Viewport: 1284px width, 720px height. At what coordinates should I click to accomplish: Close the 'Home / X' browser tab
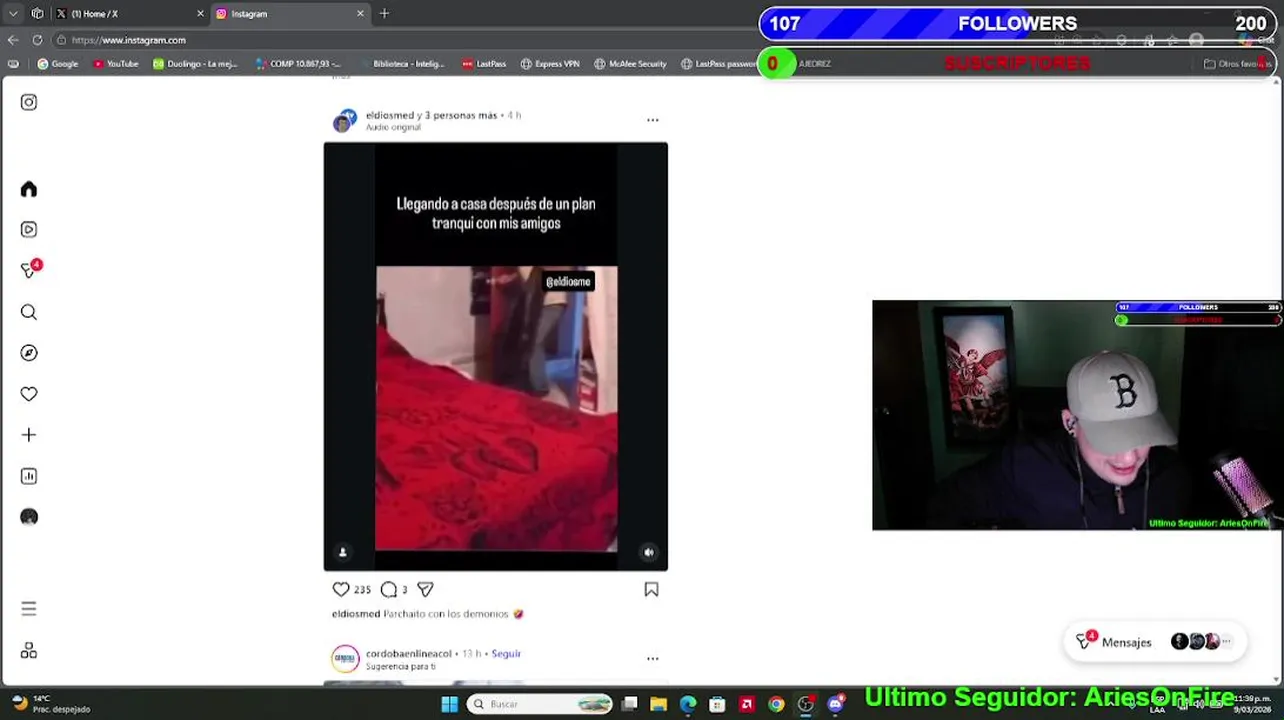click(x=200, y=14)
